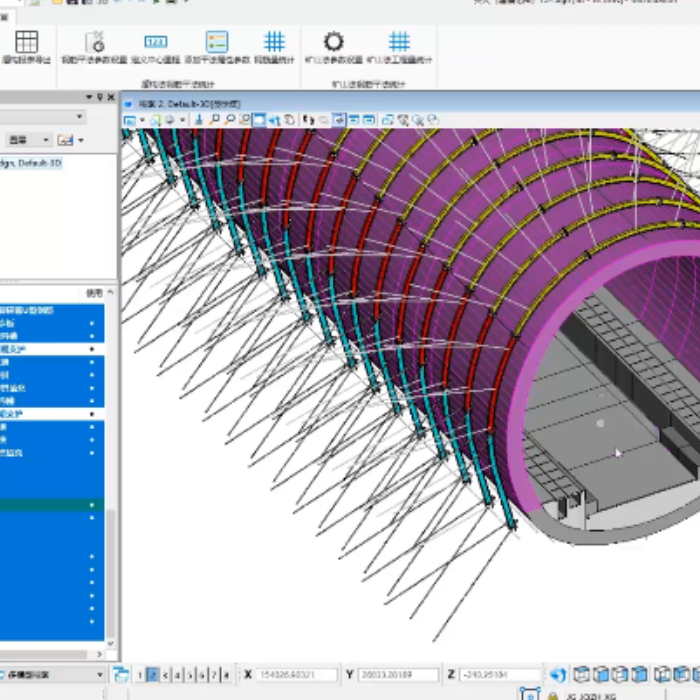Close the left docked panel
Image resolution: width=700 pixels, height=700 pixels.
110,97
